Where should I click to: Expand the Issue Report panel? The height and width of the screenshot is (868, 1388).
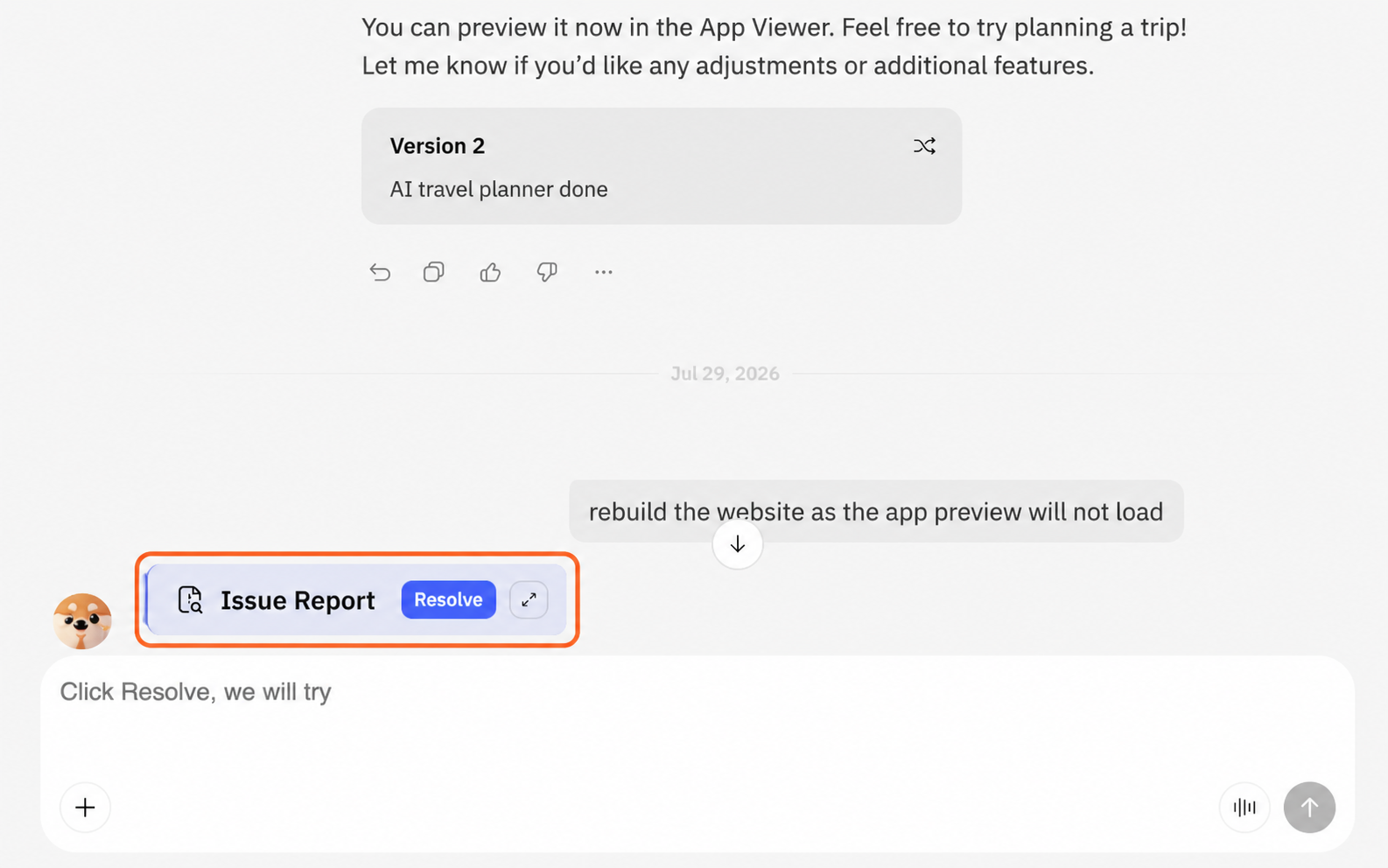[x=529, y=600]
